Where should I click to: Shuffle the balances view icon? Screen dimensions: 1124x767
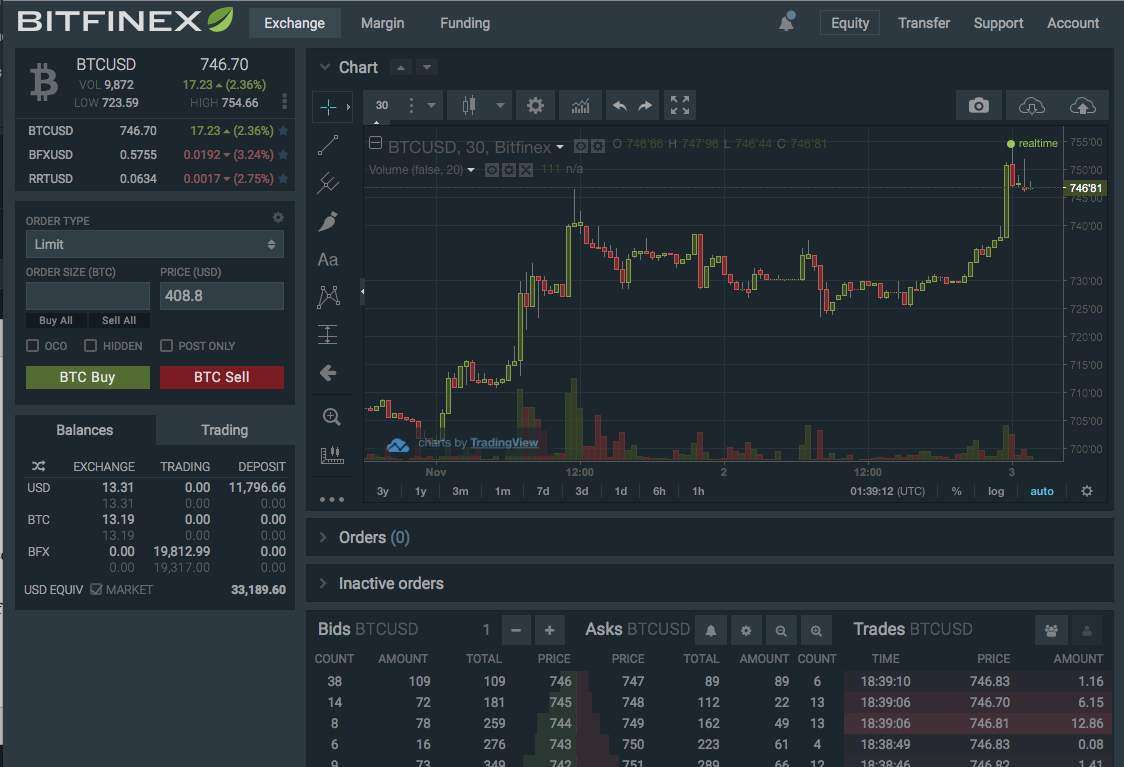pyautogui.click(x=39, y=466)
